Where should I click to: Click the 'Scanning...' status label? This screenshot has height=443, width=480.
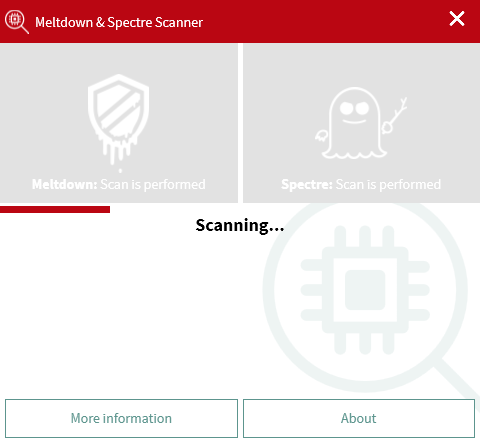(240, 226)
